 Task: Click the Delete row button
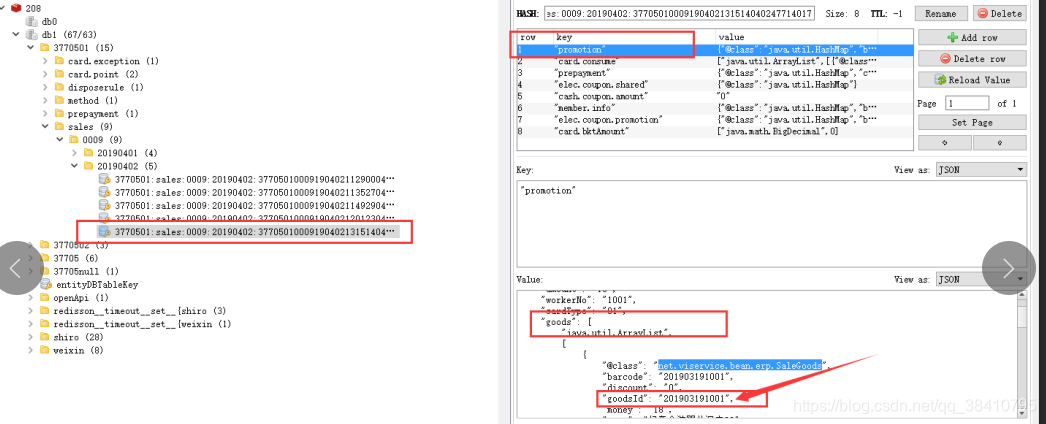[x=972, y=59]
